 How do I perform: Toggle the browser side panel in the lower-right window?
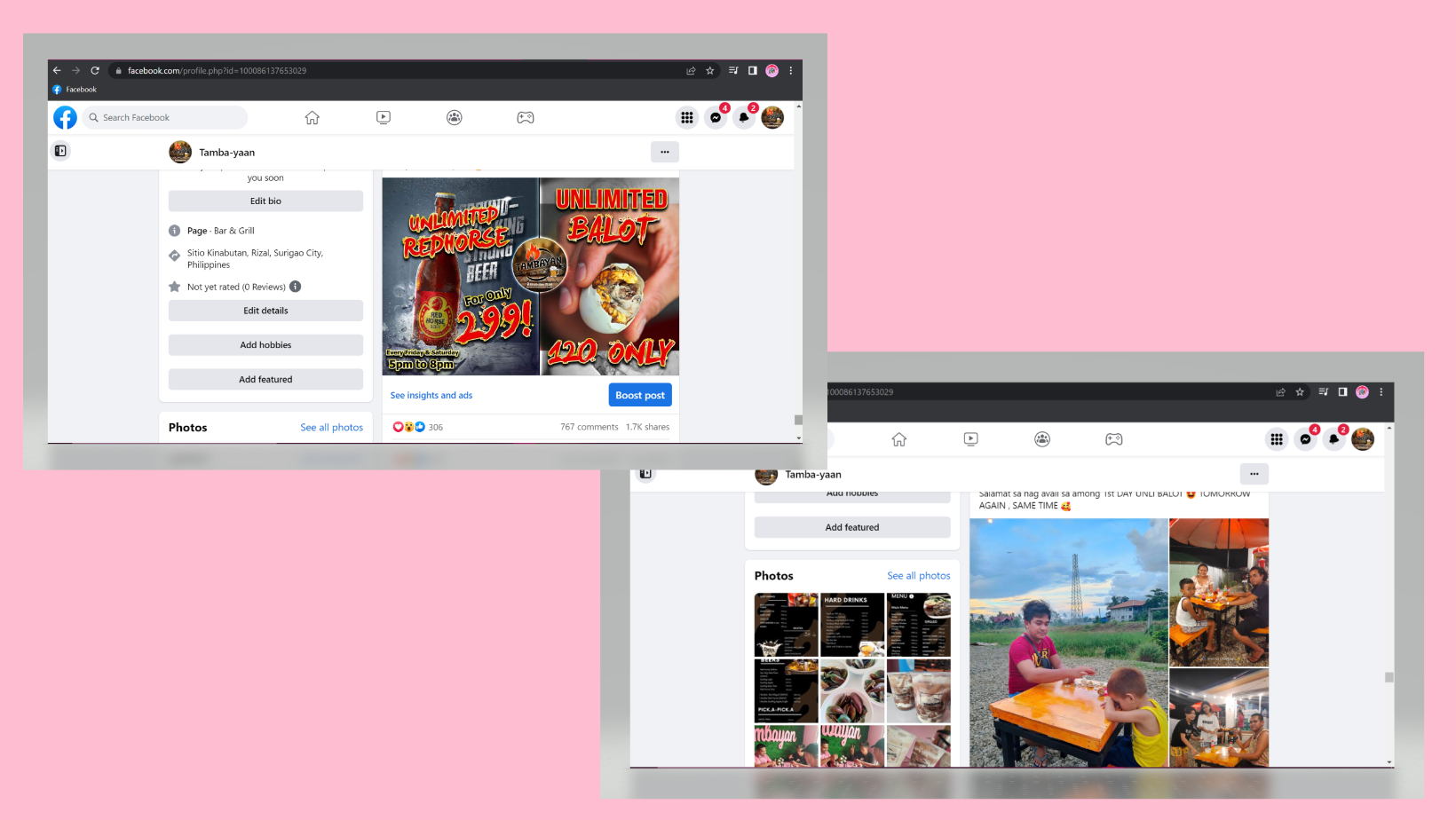(x=1342, y=392)
